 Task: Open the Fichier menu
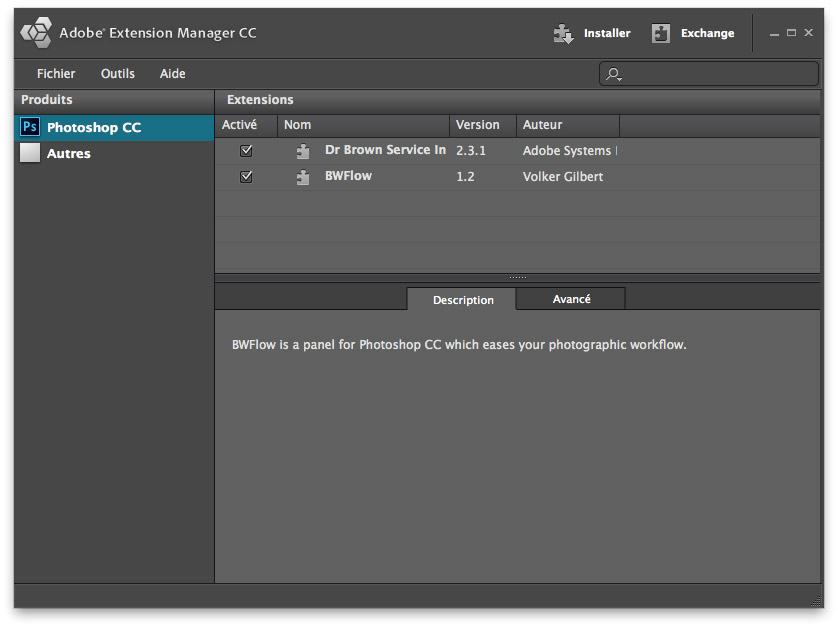[56, 74]
